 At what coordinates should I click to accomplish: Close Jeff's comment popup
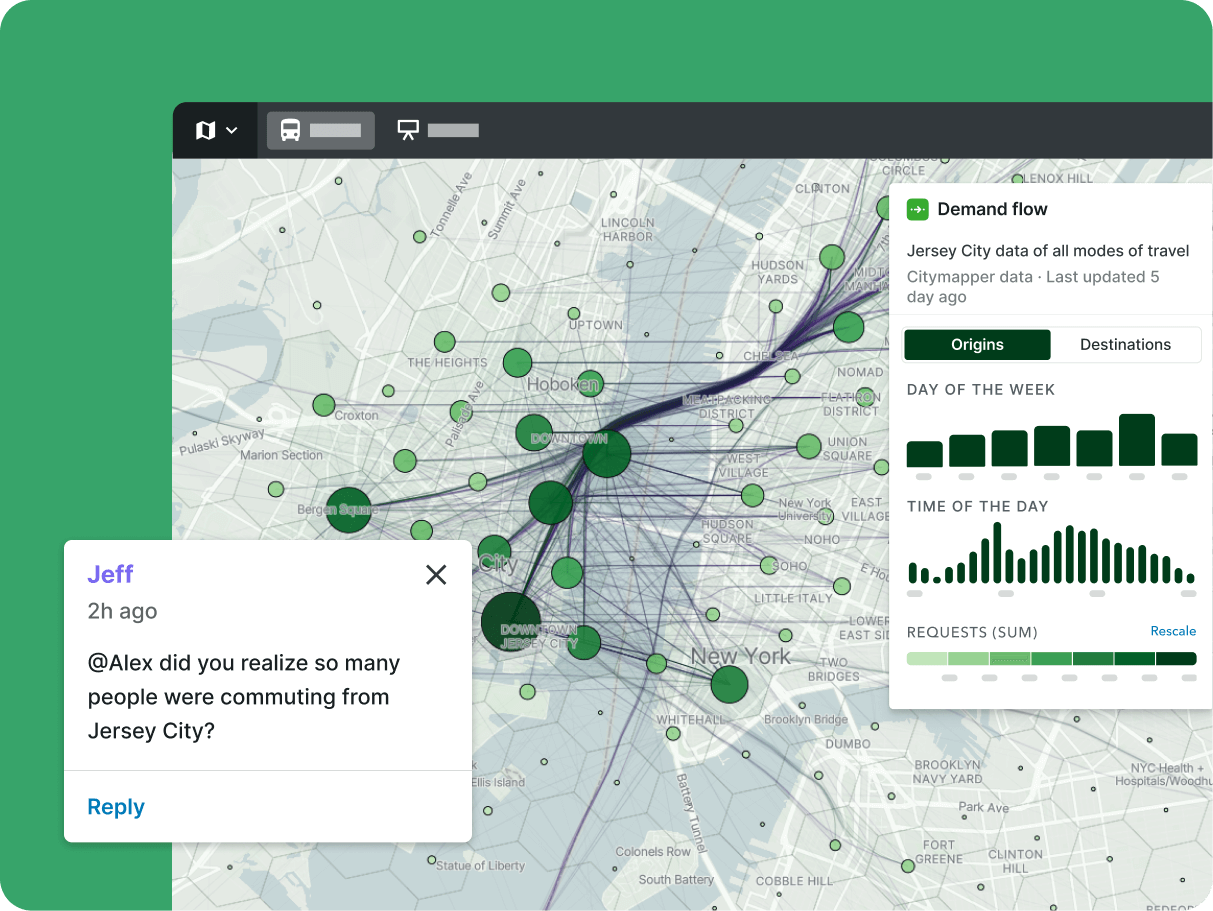[436, 574]
